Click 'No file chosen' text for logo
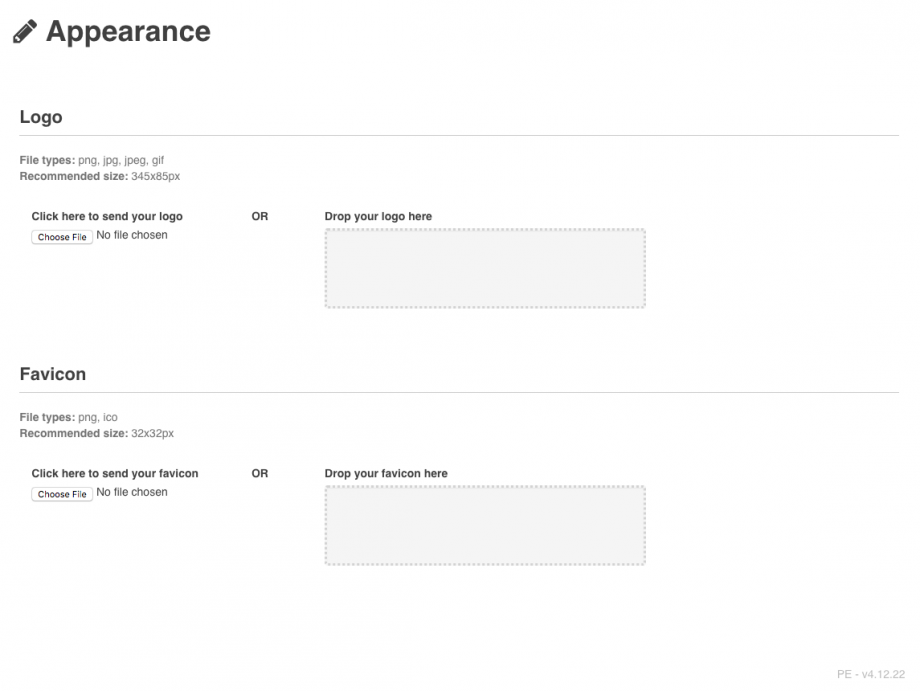Viewport: 920px width, 691px height. (x=132, y=235)
